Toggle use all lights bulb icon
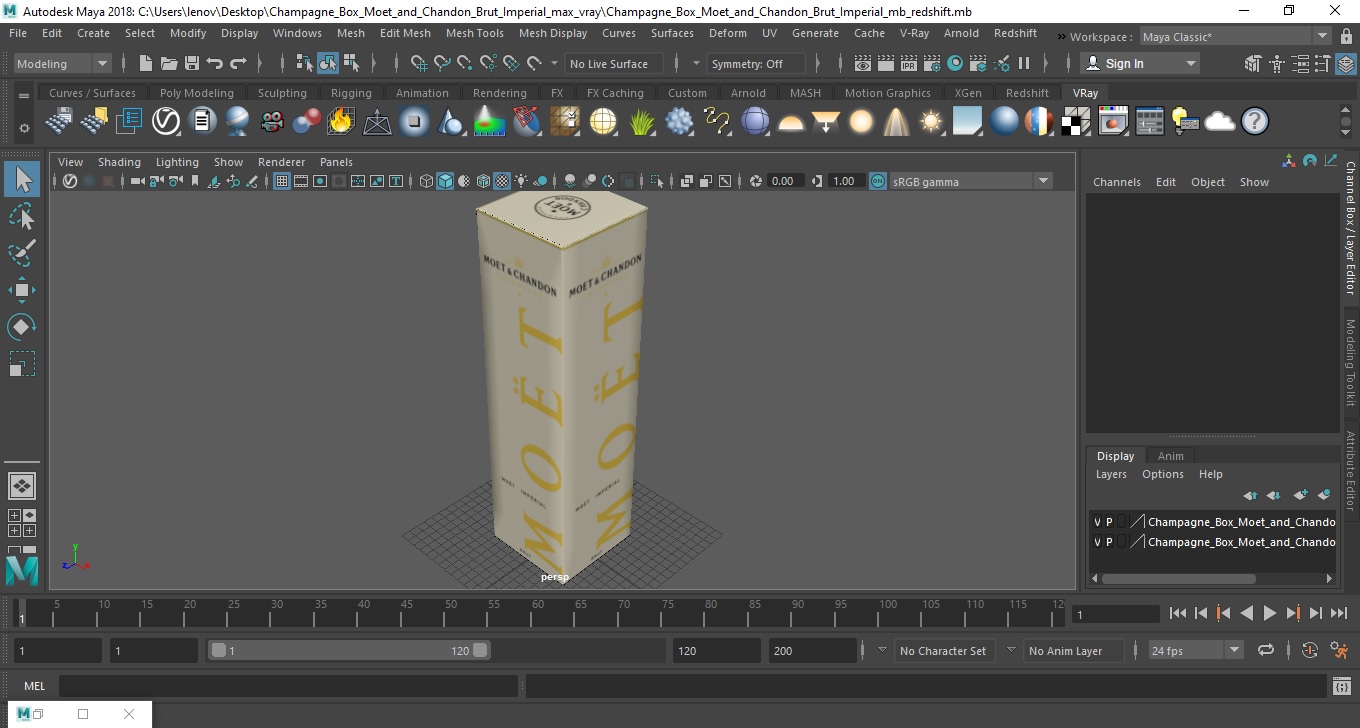Viewport: 1360px width, 728px height. [521, 181]
